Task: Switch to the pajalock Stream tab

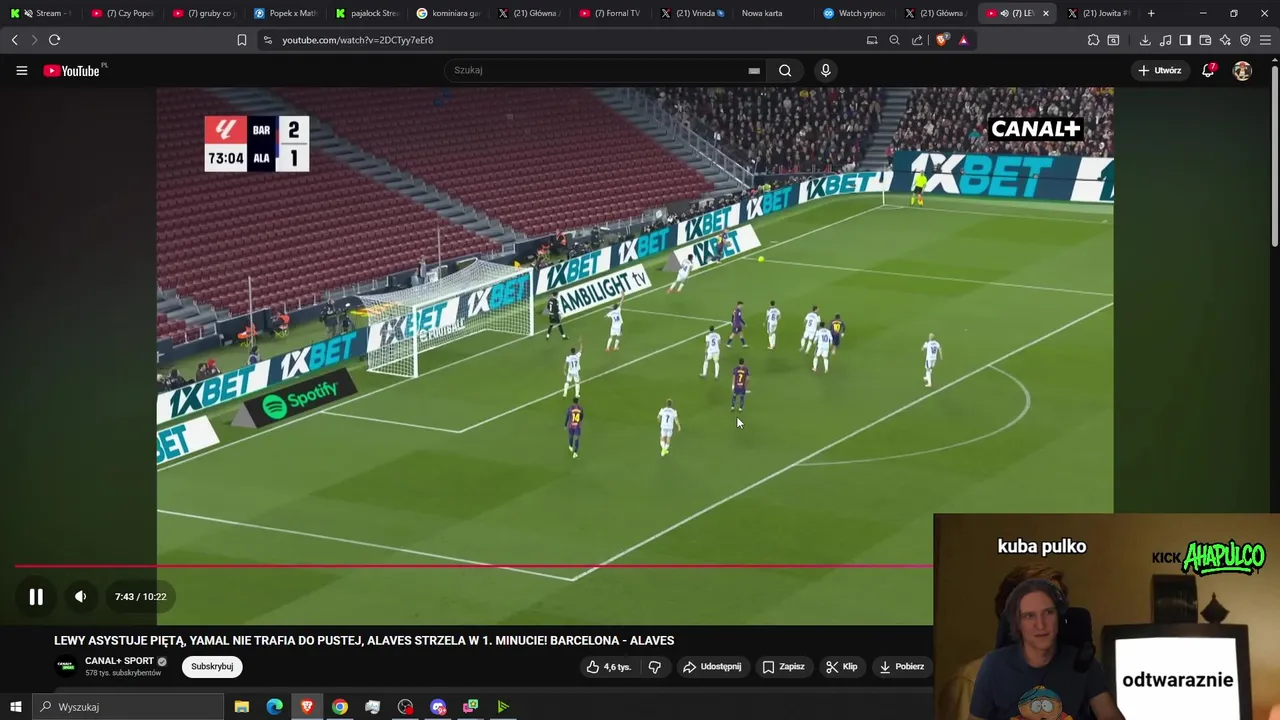Action: [367, 13]
